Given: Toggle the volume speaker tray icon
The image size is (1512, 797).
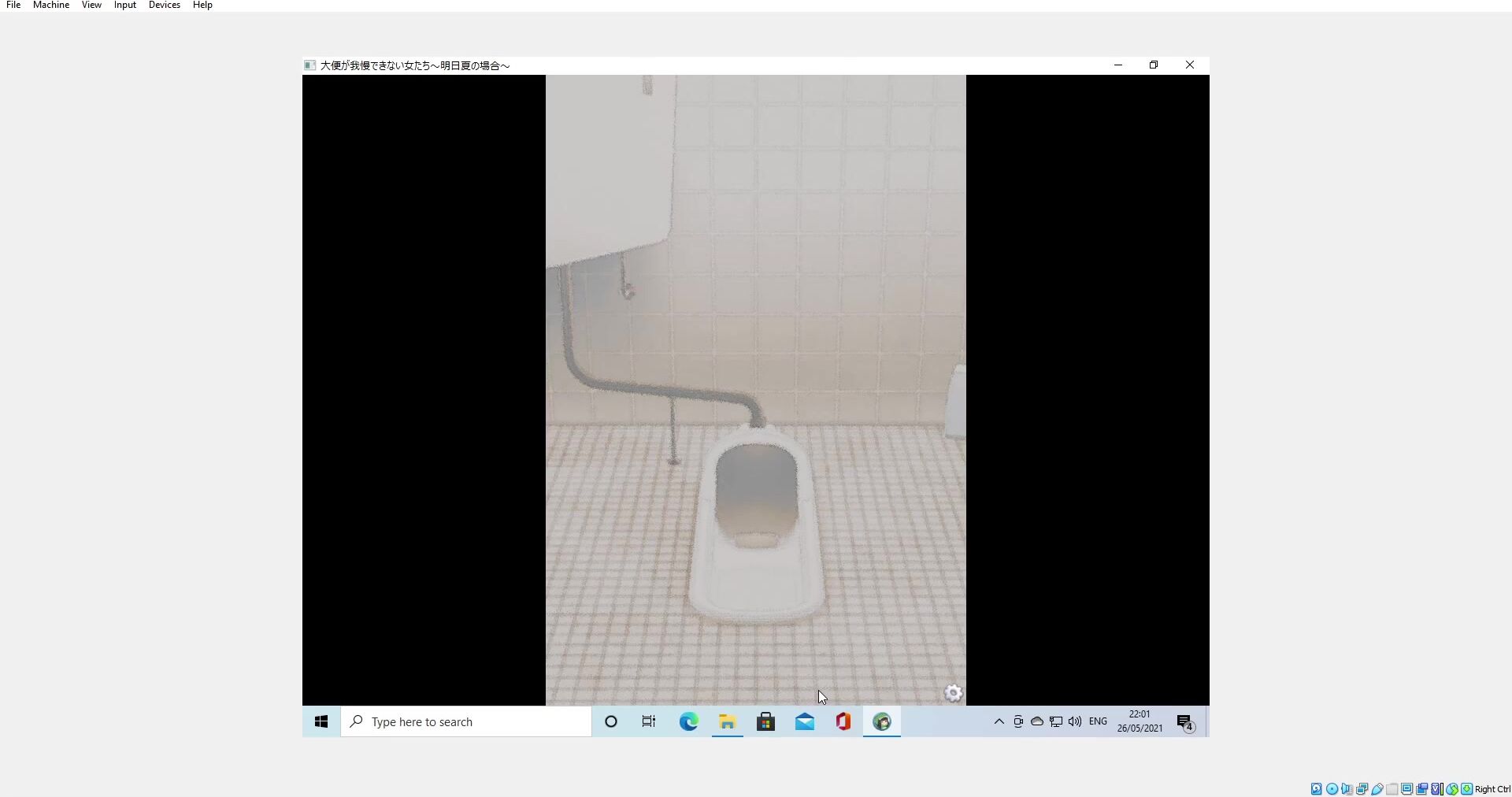Looking at the screenshot, I should coord(1075,721).
